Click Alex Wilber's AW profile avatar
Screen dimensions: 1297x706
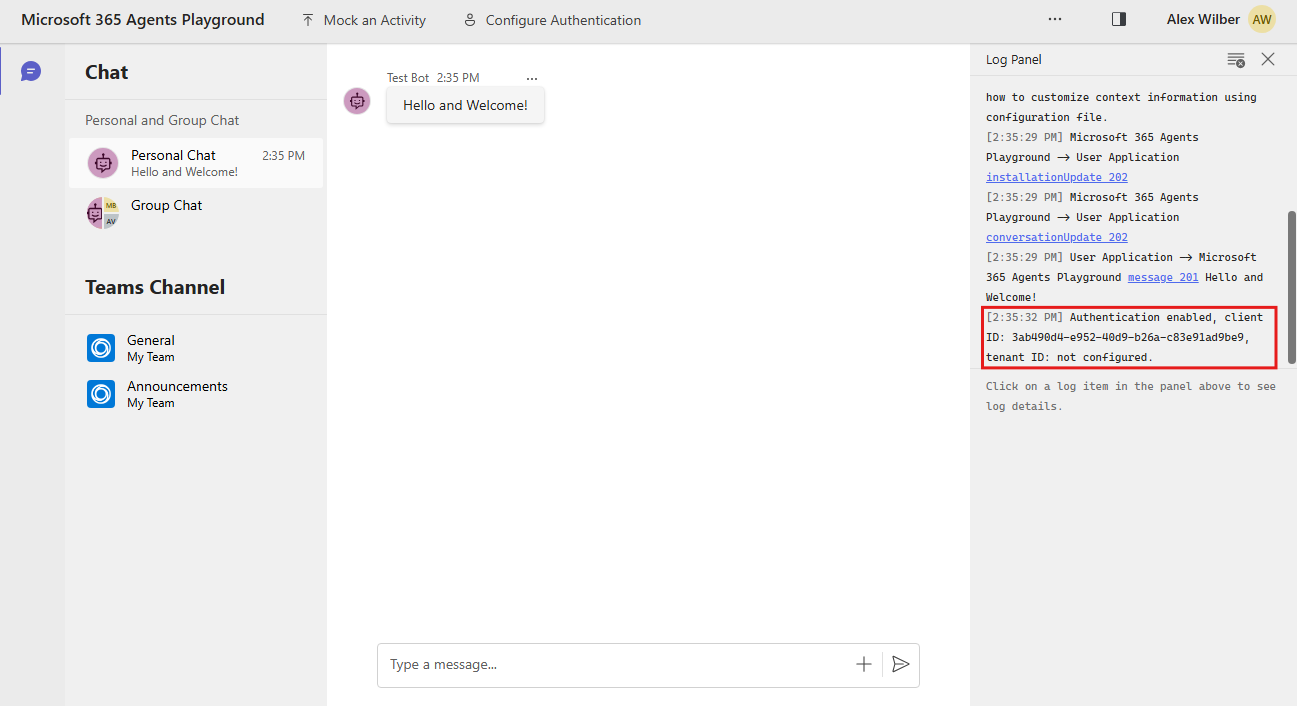pyautogui.click(x=1261, y=18)
